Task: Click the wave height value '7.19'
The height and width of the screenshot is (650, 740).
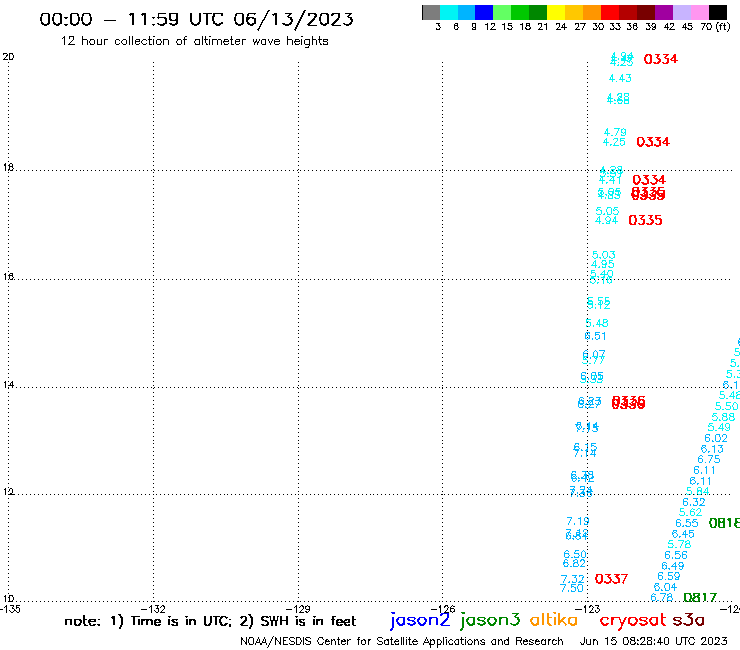Action: point(578,521)
